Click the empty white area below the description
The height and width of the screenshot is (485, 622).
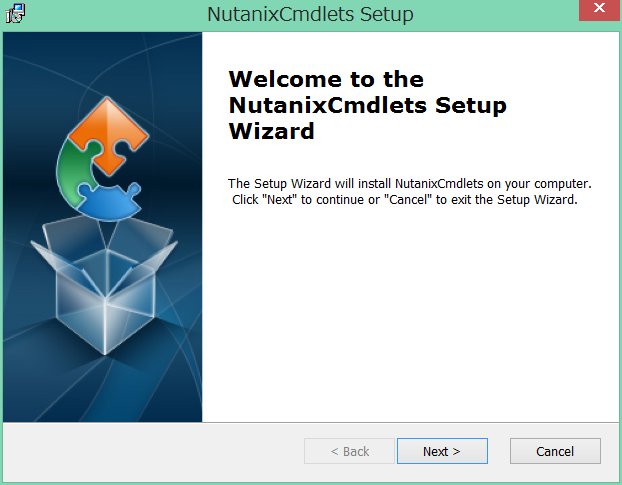tap(410, 313)
